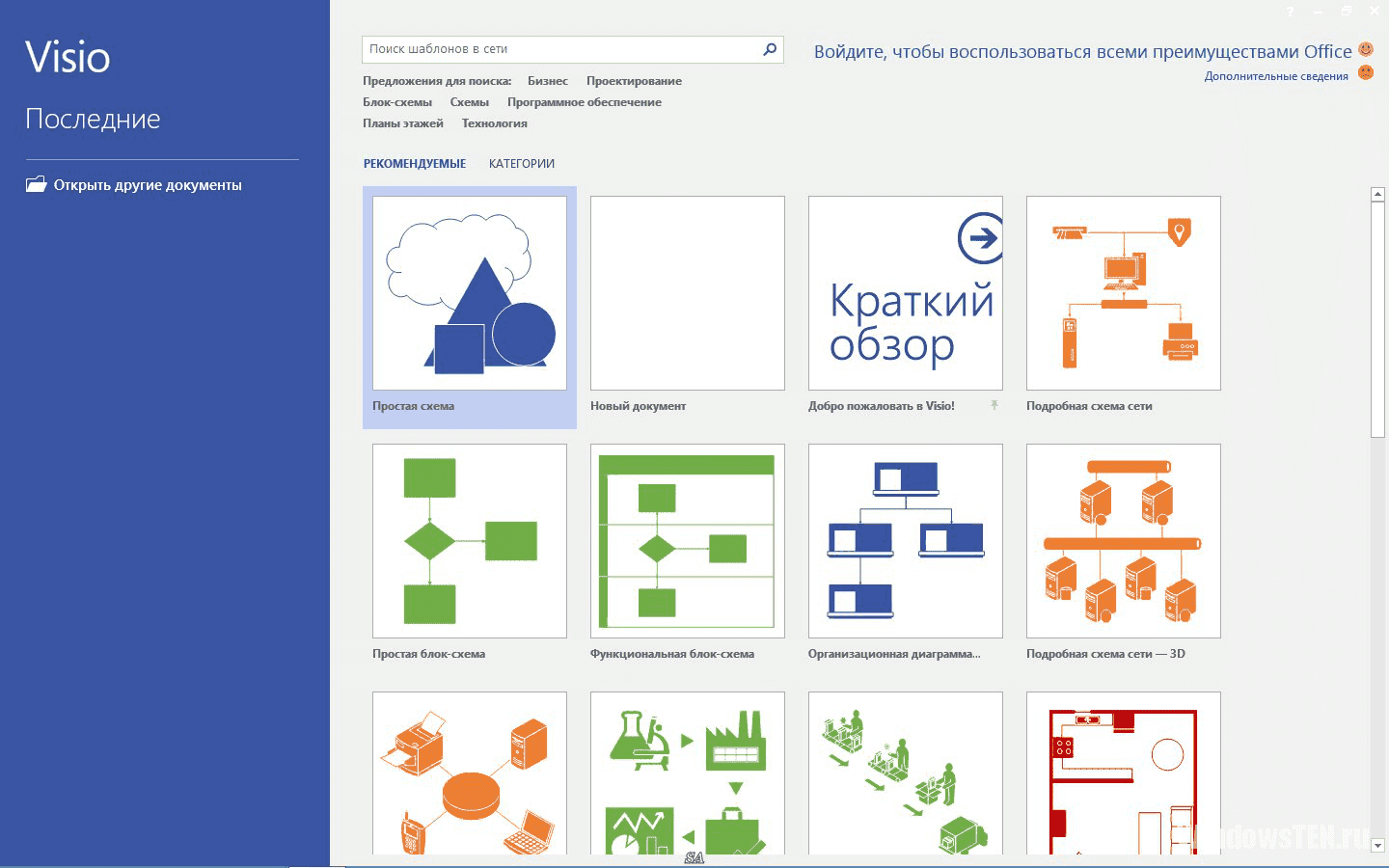Open the Новый документ blank template
Image resolution: width=1389 pixels, height=868 pixels.
688,293
